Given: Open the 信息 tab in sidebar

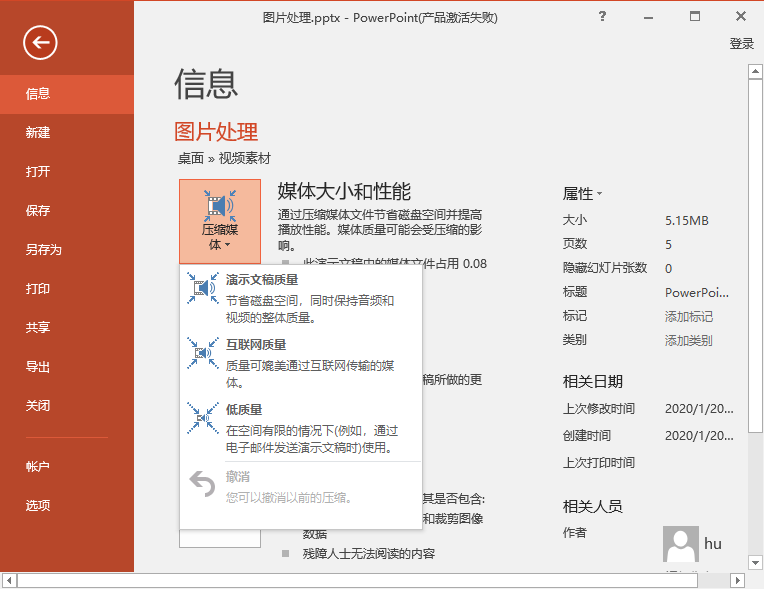Looking at the screenshot, I should 67,94.
